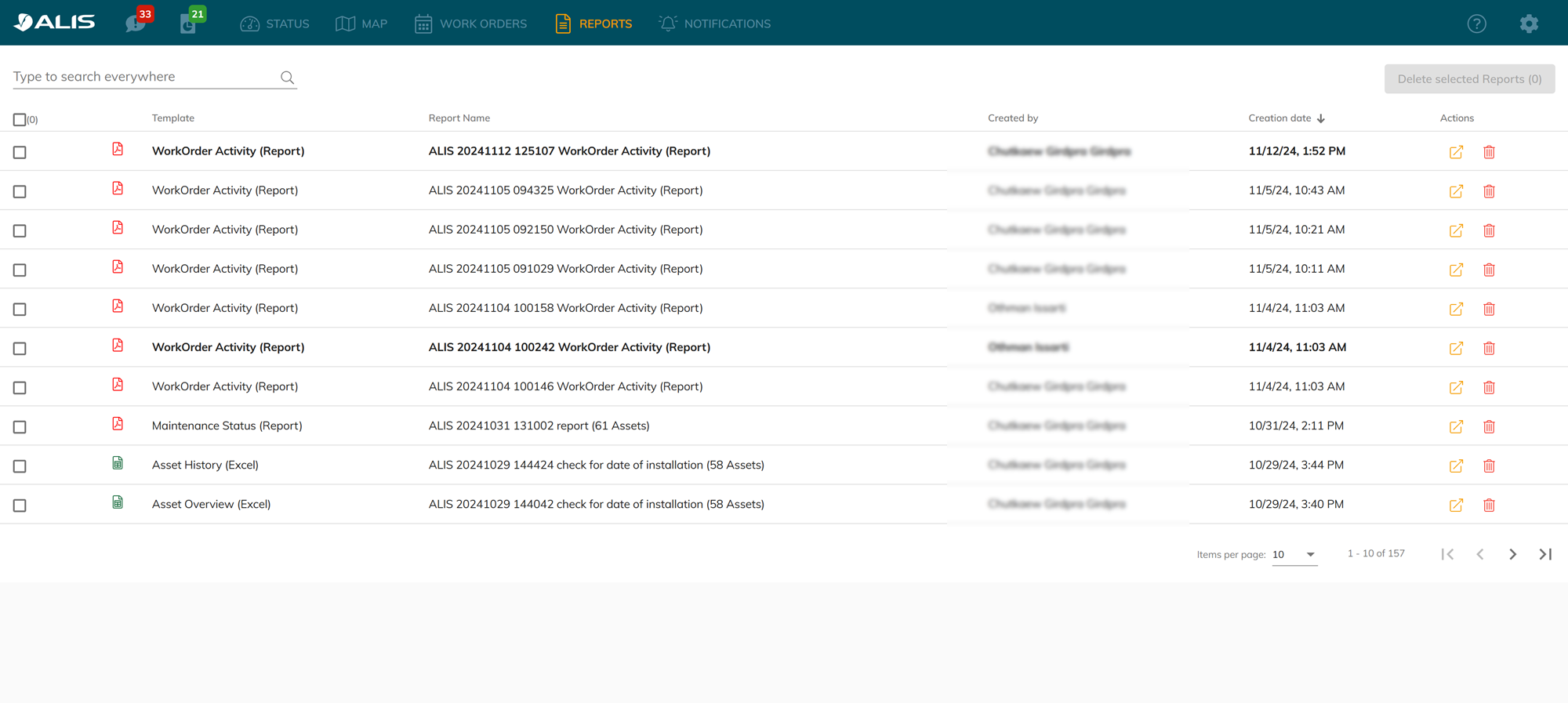
Task: Click the Excel icon for Asset History row
Action: (x=118, y=464)
